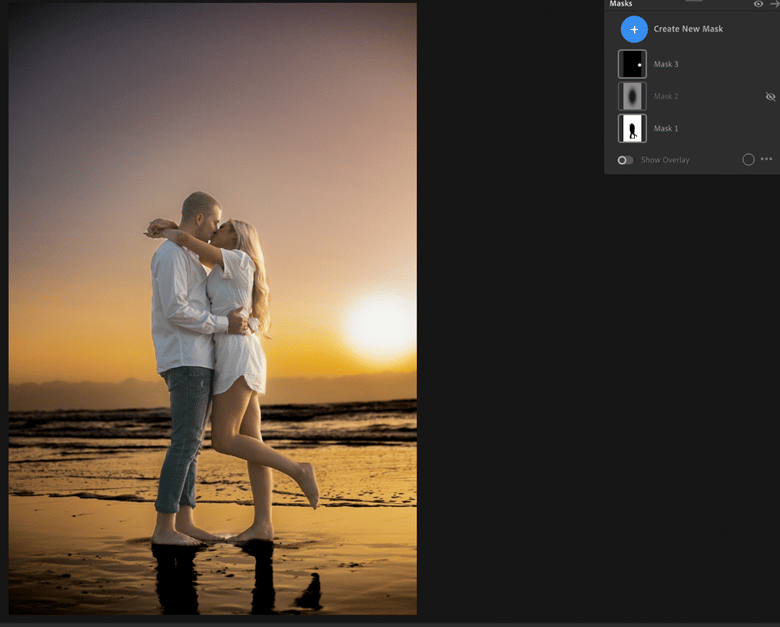
Task: Select the Mask 2 radial gradient thumbnail
Action: [632, 96]
